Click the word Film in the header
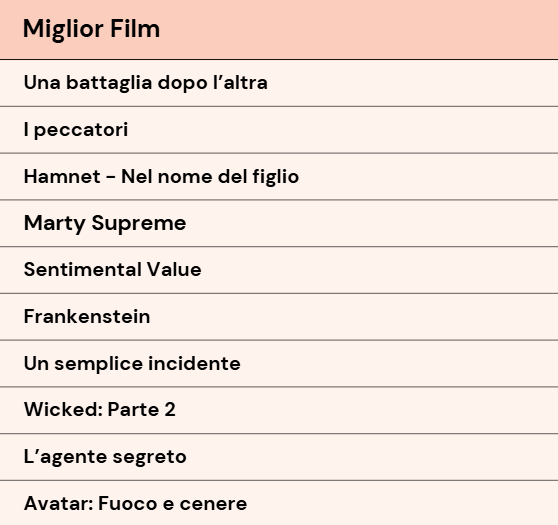Image resolution: width=558 pixels, height=525 pixels. tap(135, 28)
